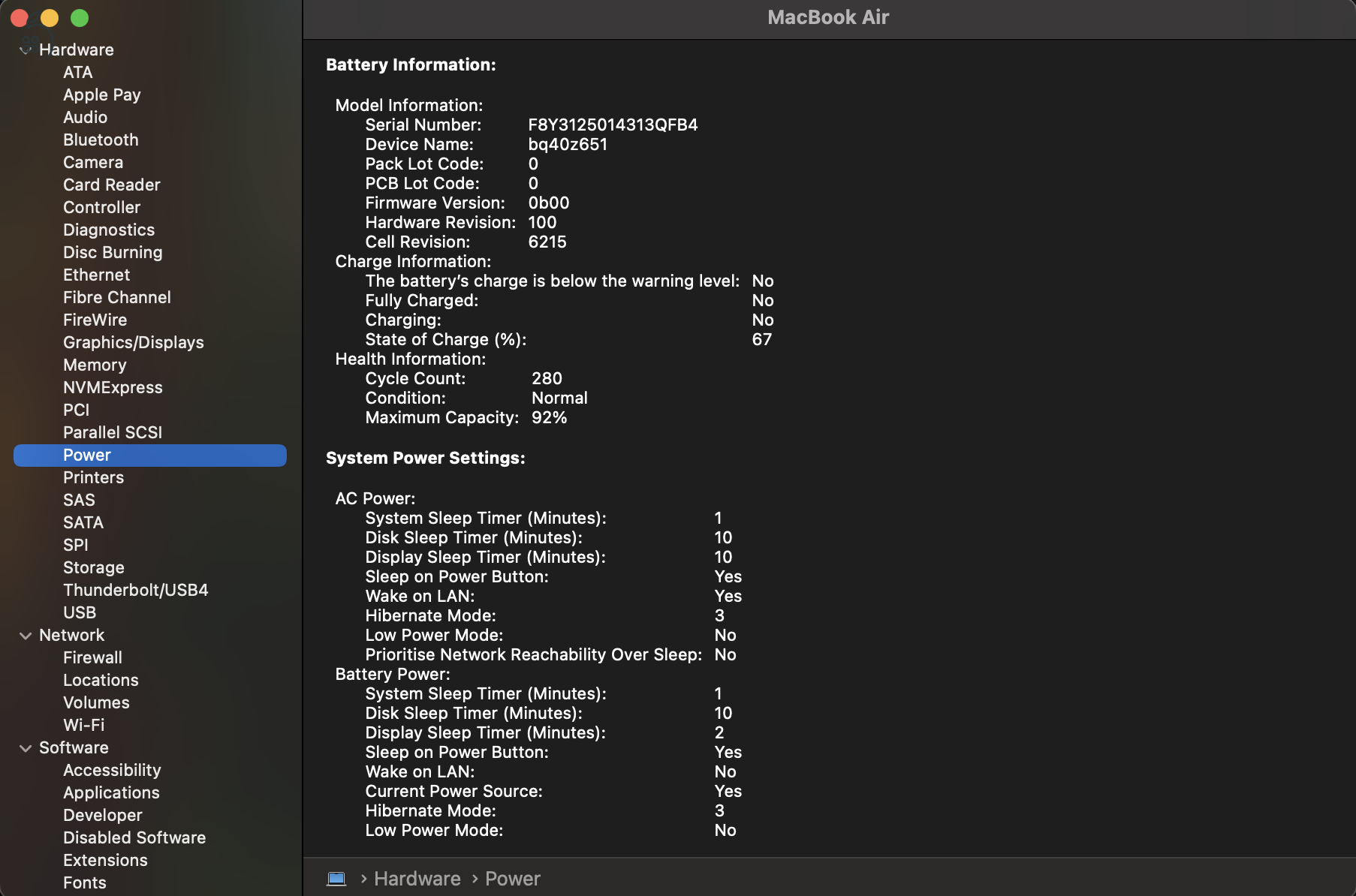Open Diagnostics in the sidebar

pos(109,230)
